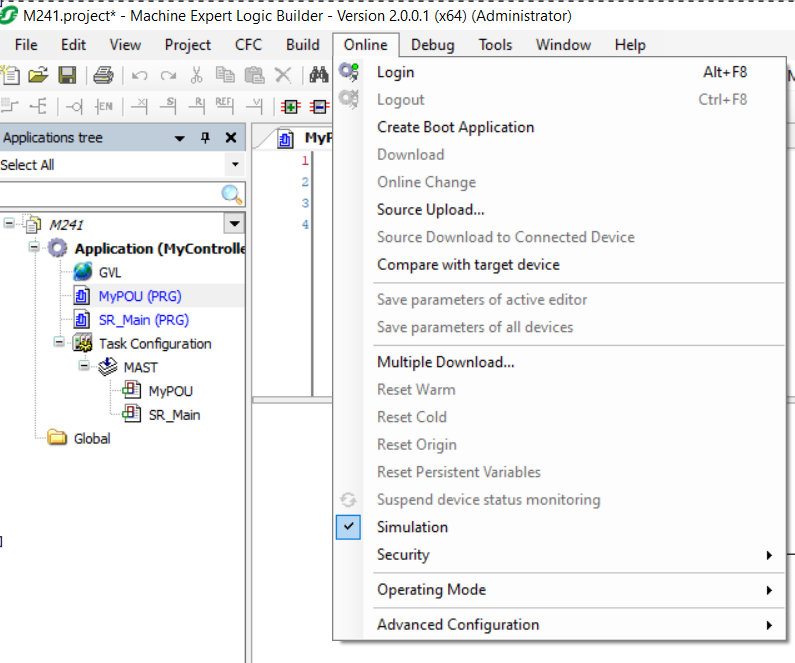Viewport: 795px width, 663px height.
Task: Open the Build menu
Action: point(303,45)
